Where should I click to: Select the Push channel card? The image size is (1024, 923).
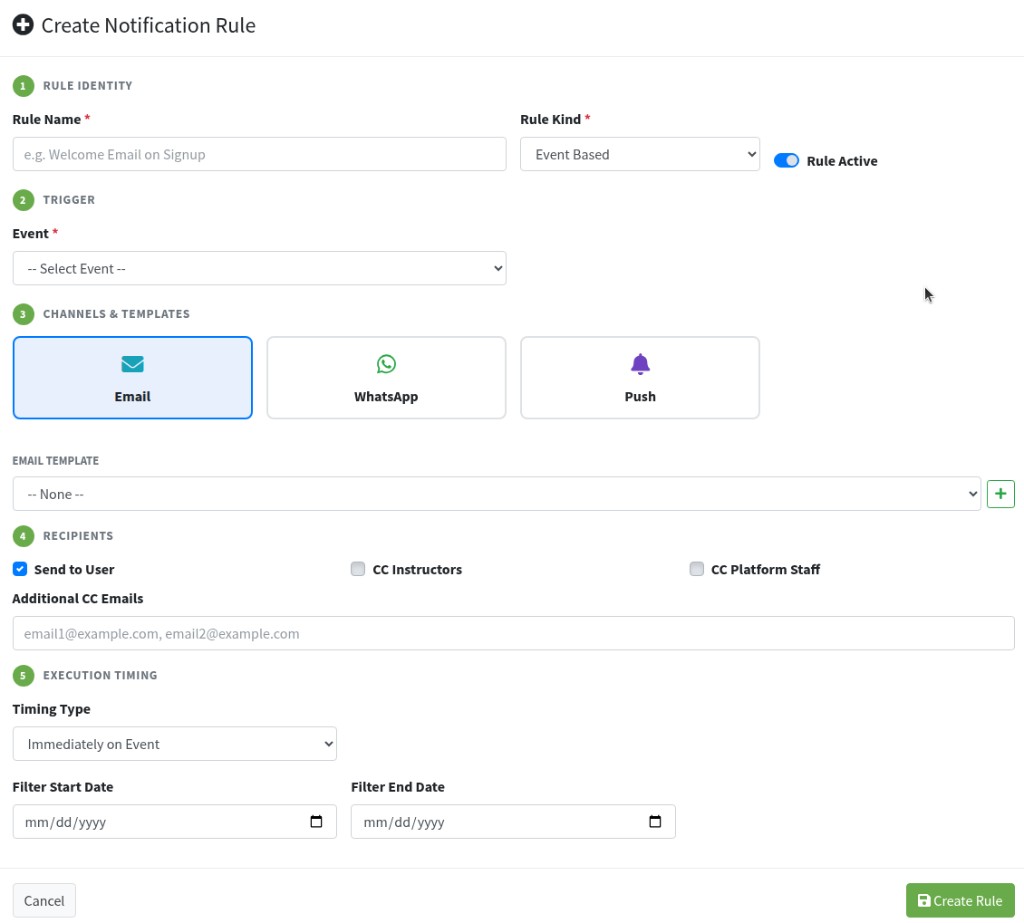[x=640, y=378]
